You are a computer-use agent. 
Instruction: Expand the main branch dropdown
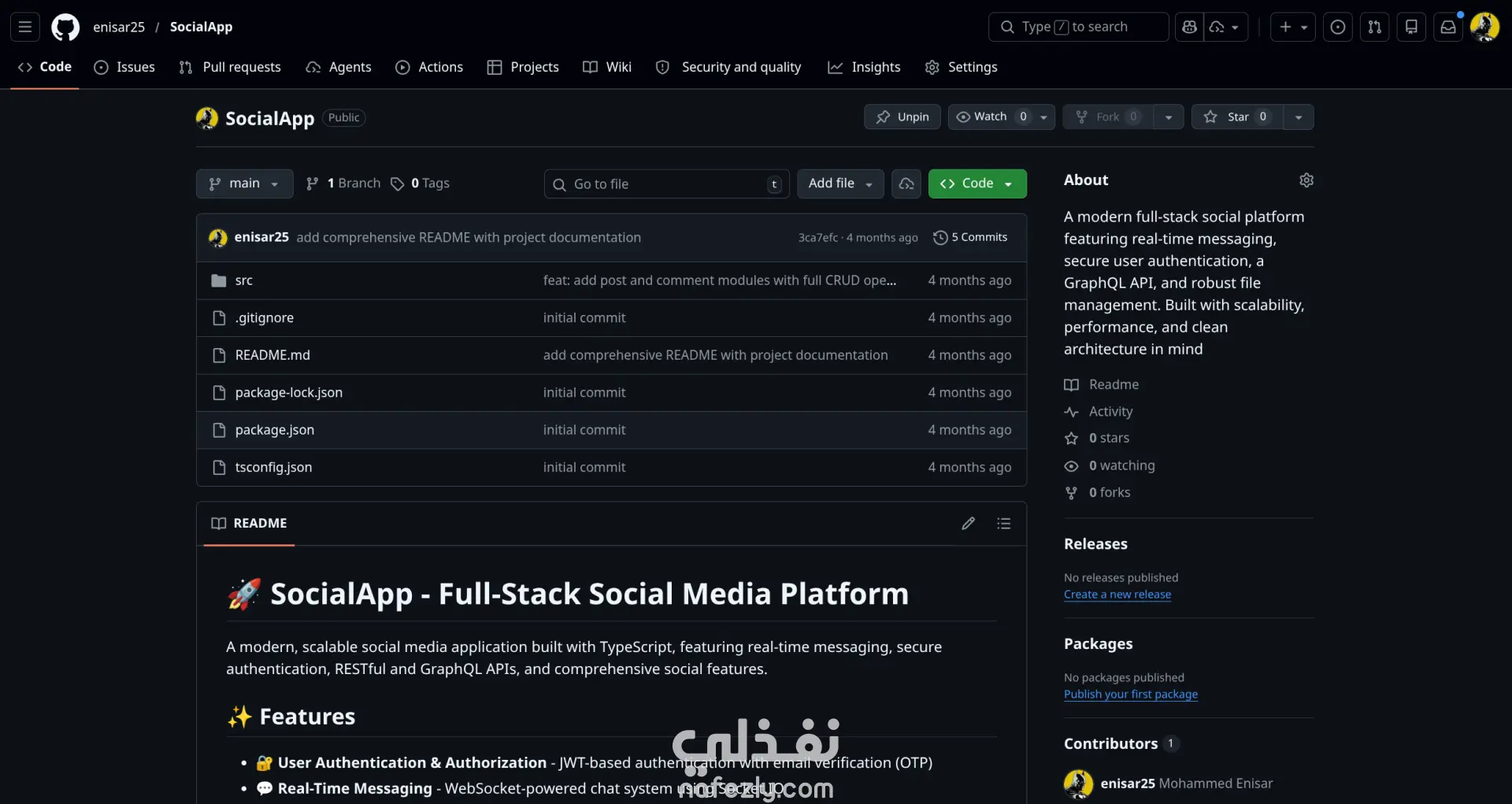244,183
